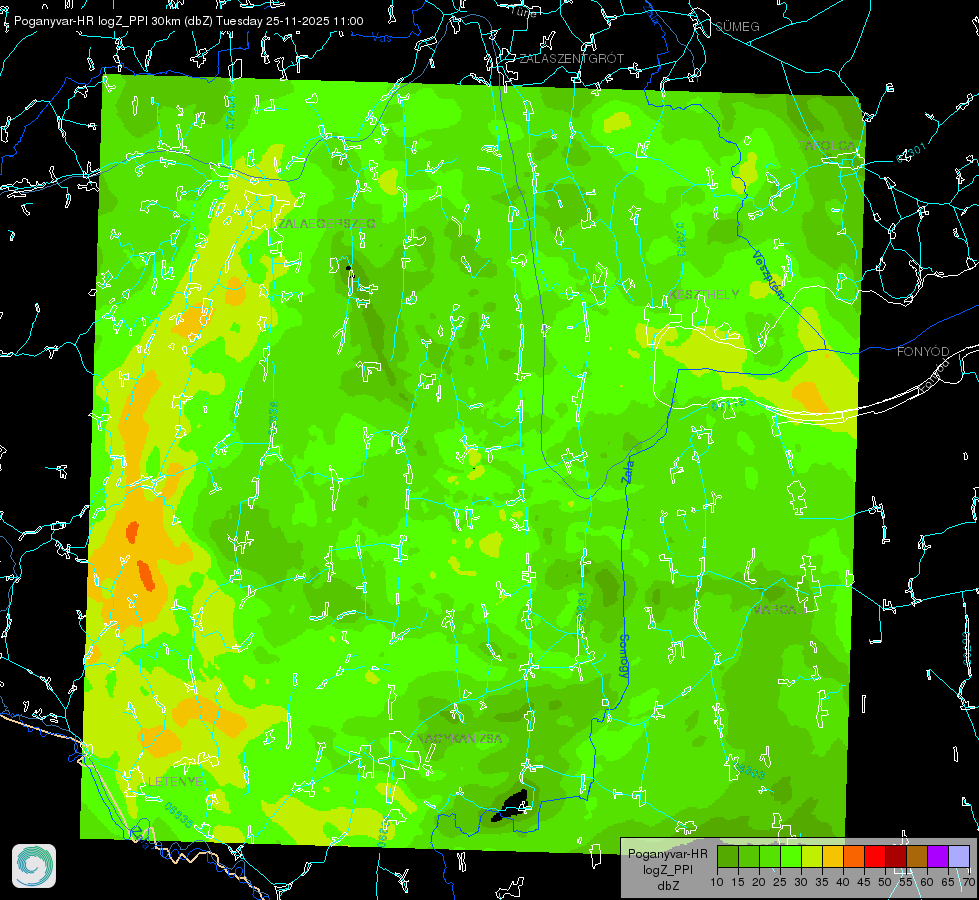Image resolution: width=979 pixels, height=900 pixels.
Task: Click the TAPOLCA town label
Action: (827, 146)
